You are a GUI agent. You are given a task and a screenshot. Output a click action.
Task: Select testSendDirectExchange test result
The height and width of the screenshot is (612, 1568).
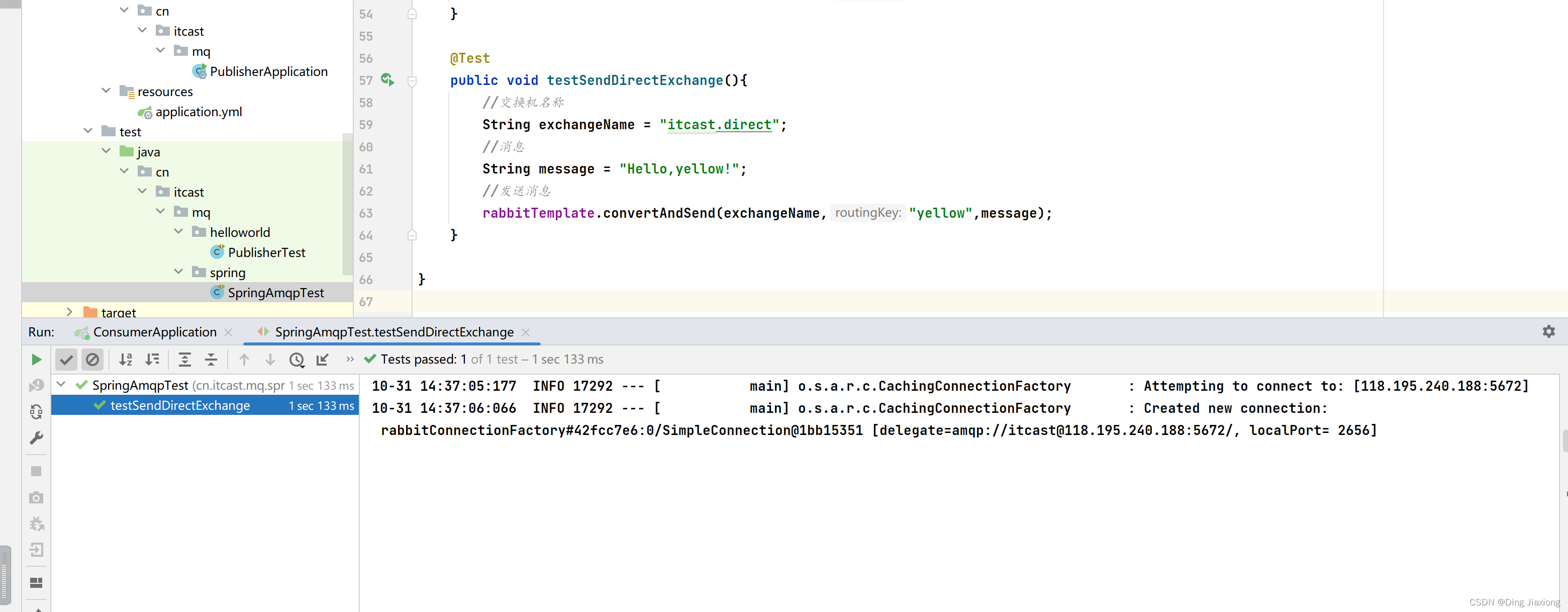click(205, 405)
